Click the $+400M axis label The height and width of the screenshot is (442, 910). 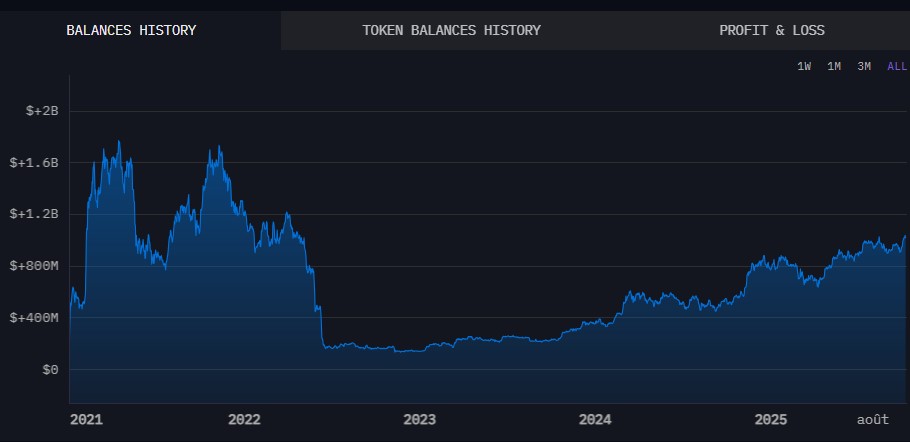(35, 318)
